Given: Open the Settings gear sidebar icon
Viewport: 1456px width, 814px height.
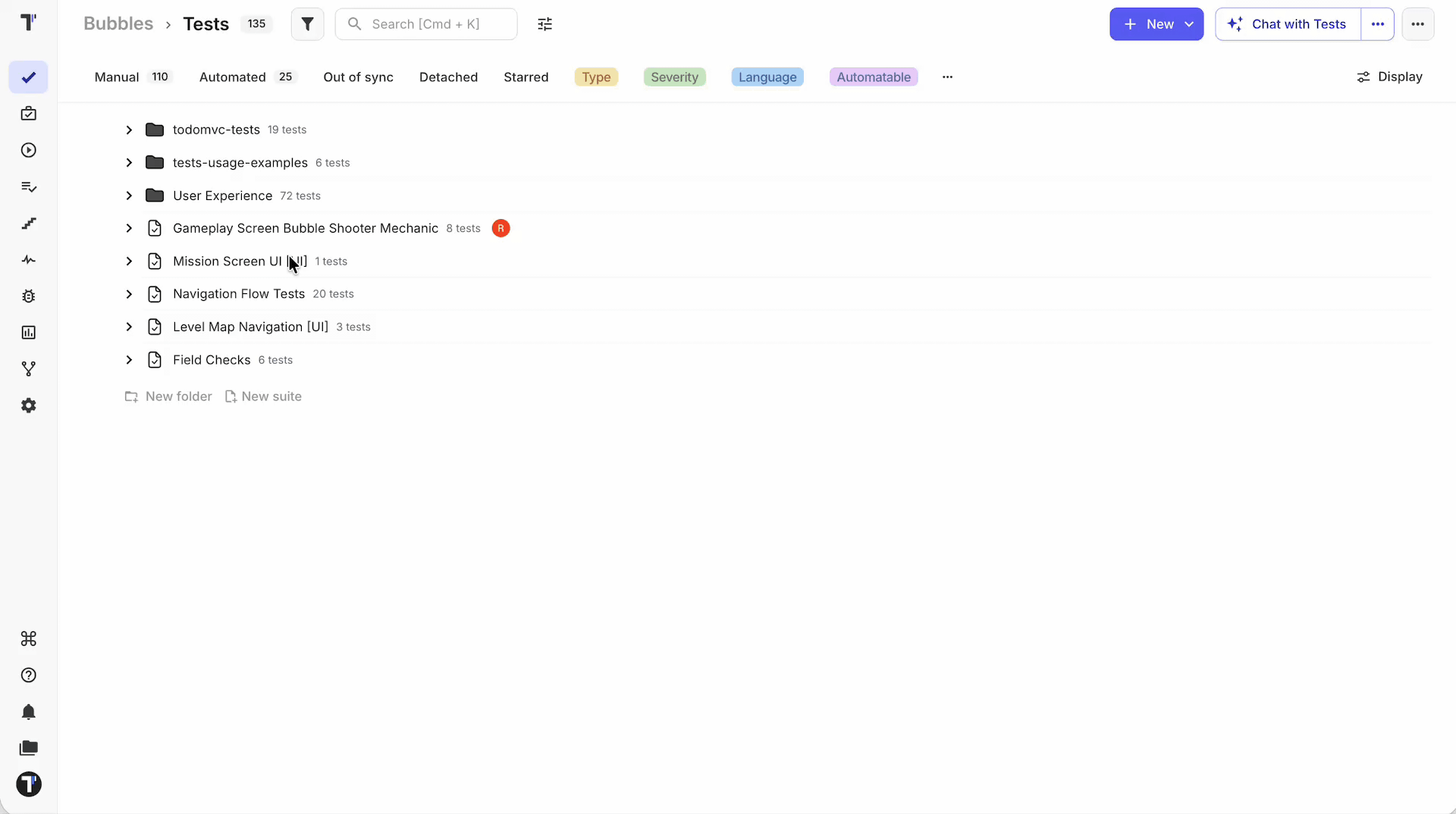Looking at the screenshot, I should (x=28, y=405).
